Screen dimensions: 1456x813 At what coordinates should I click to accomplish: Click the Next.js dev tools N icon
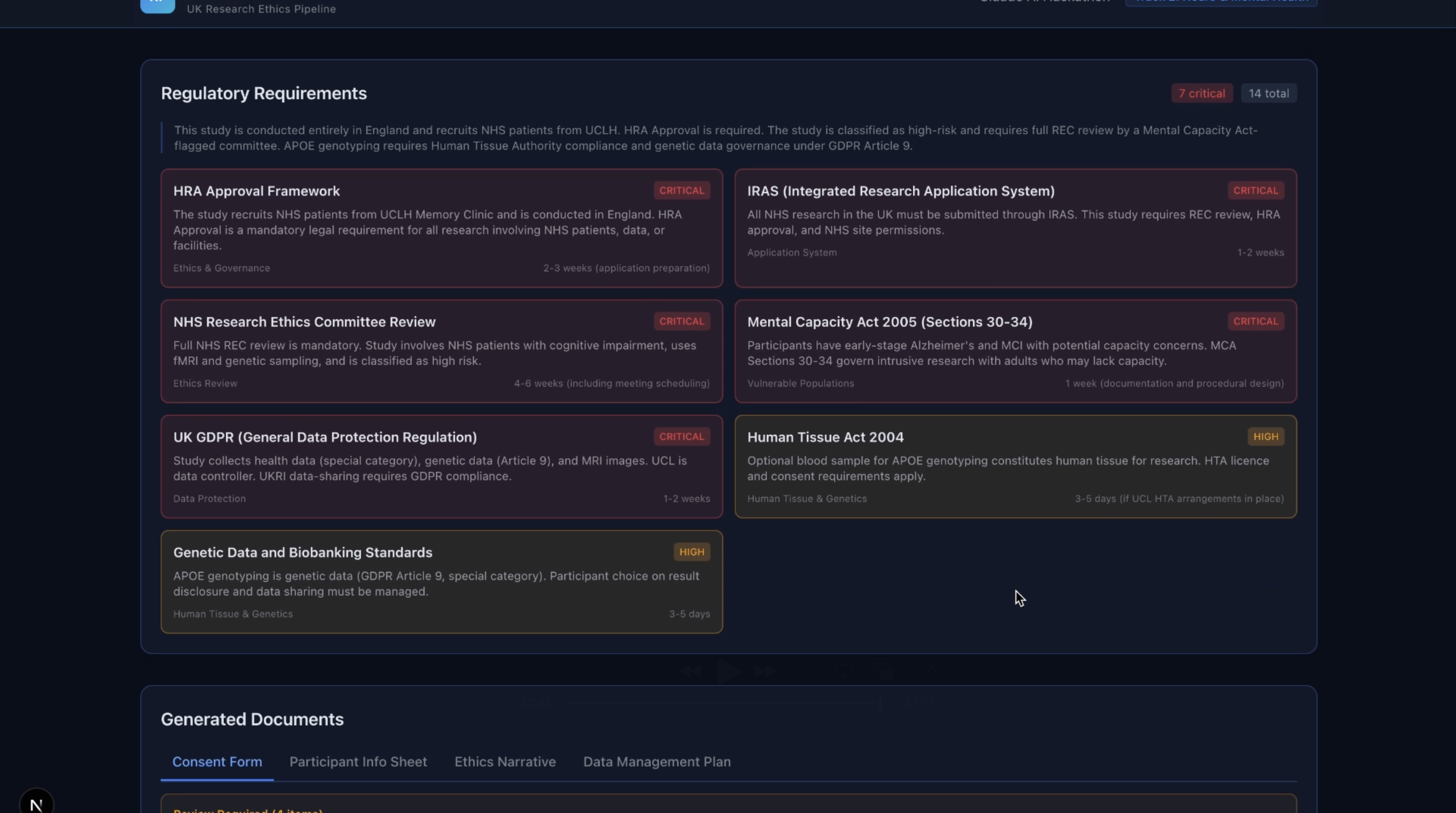36,803
